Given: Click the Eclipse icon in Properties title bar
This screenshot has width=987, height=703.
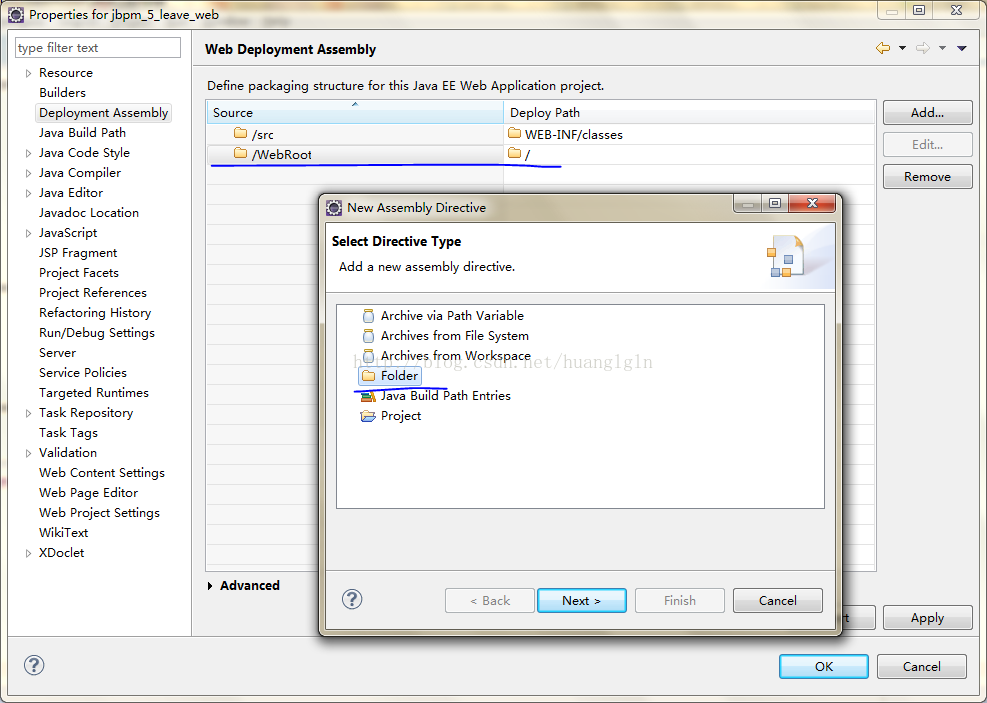Looking at the screenshot, I should (16, 14).
